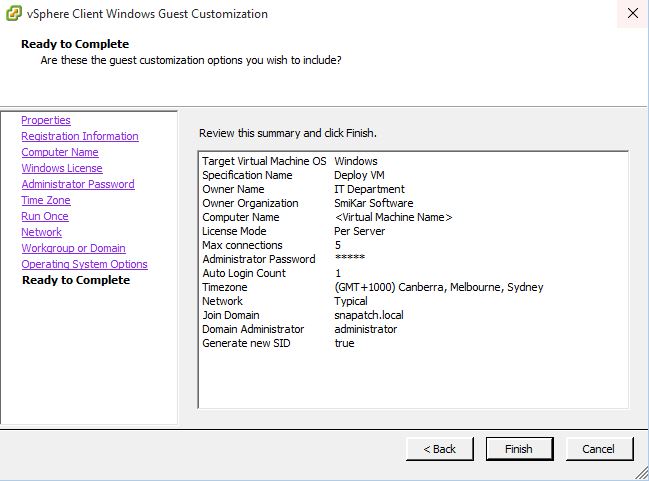Click the <Virtual Machine Name> value

click(x=394, y=217)
